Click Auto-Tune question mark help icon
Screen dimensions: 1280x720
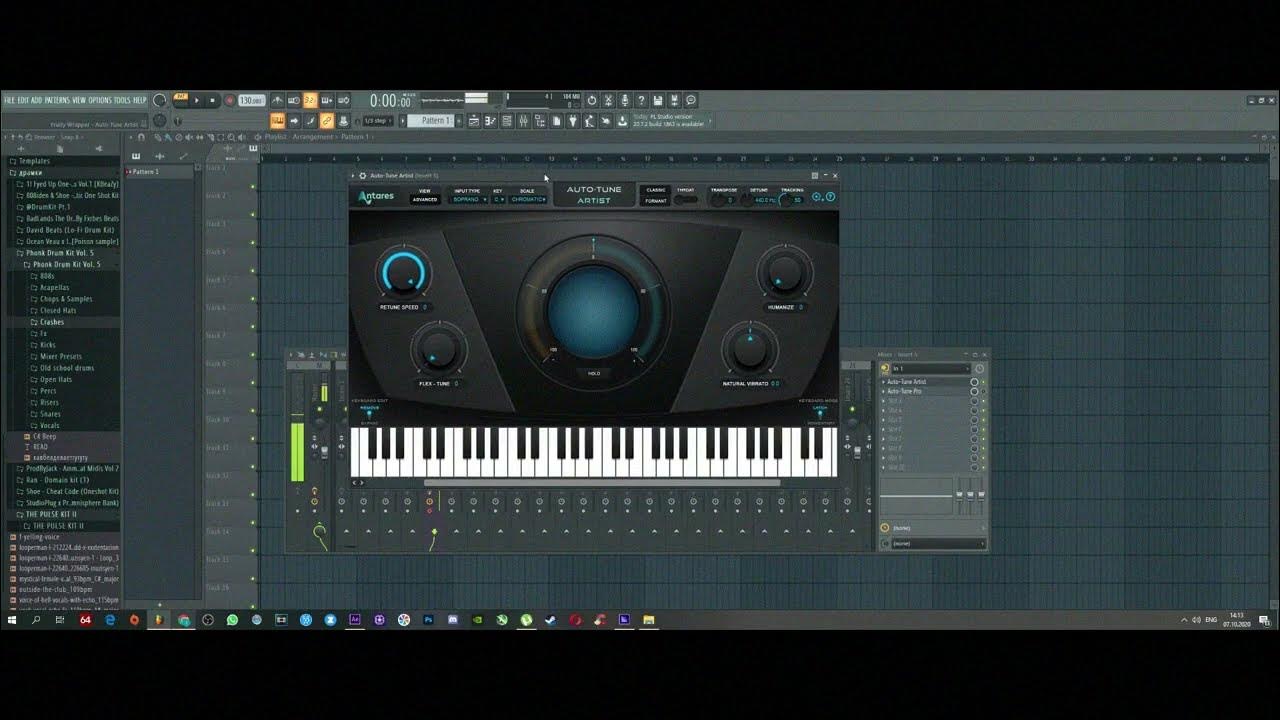831,197
